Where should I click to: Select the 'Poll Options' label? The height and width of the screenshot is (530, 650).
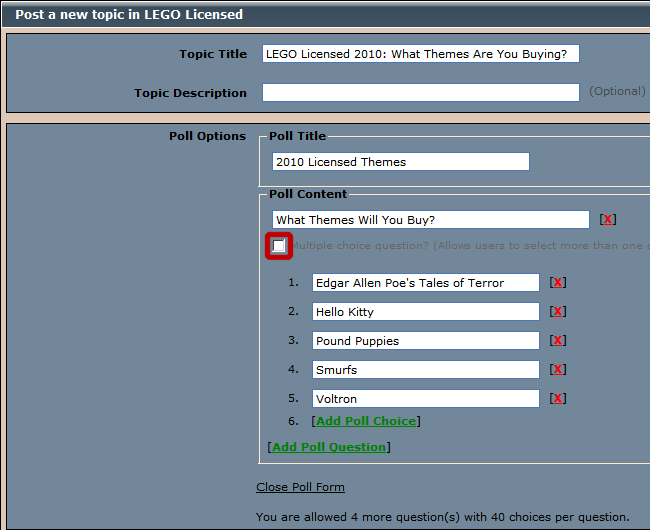(x=207, y=136)
